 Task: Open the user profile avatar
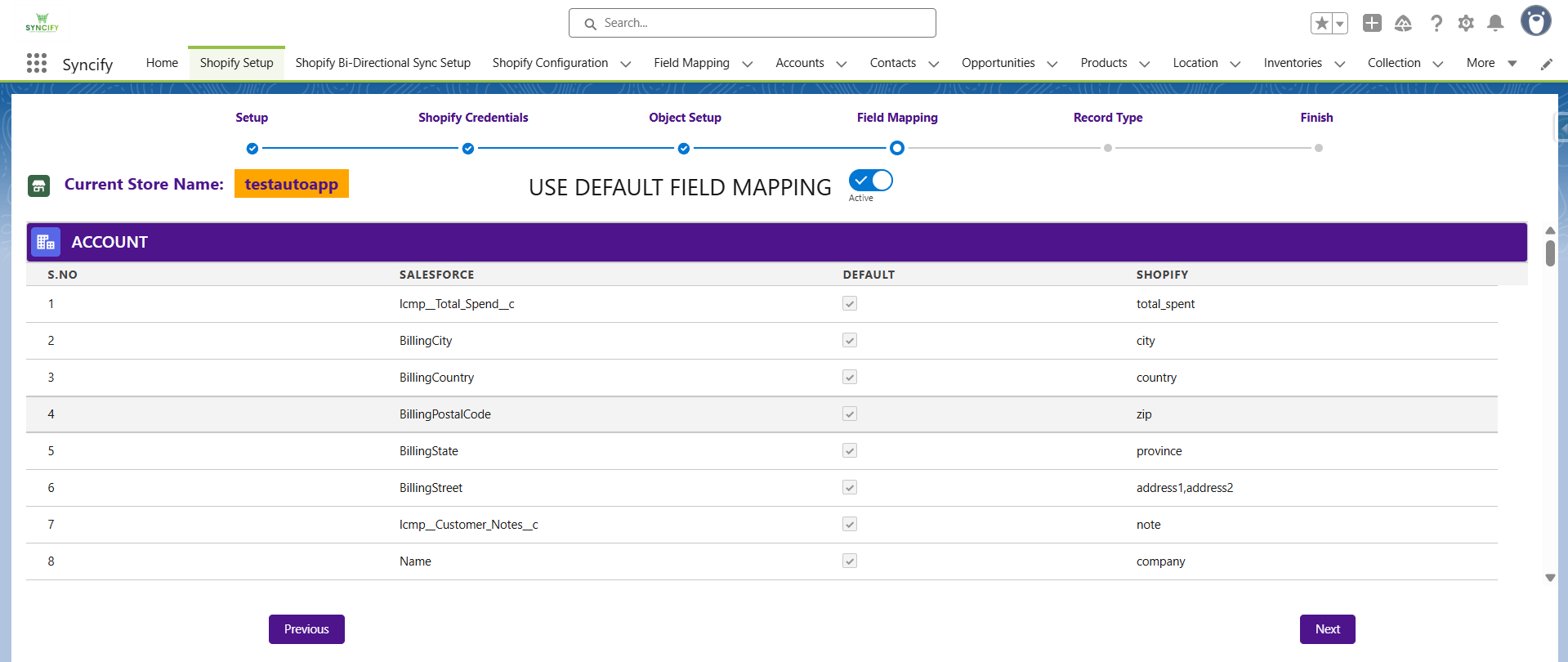point(1535,21)
